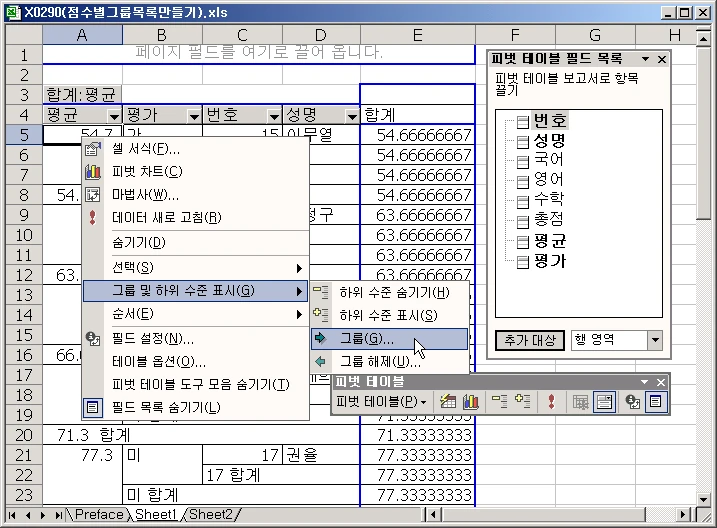Screen dimensions: 717x528
Task: Expand the 순서(E) submenu
Action: pos(196,314)
